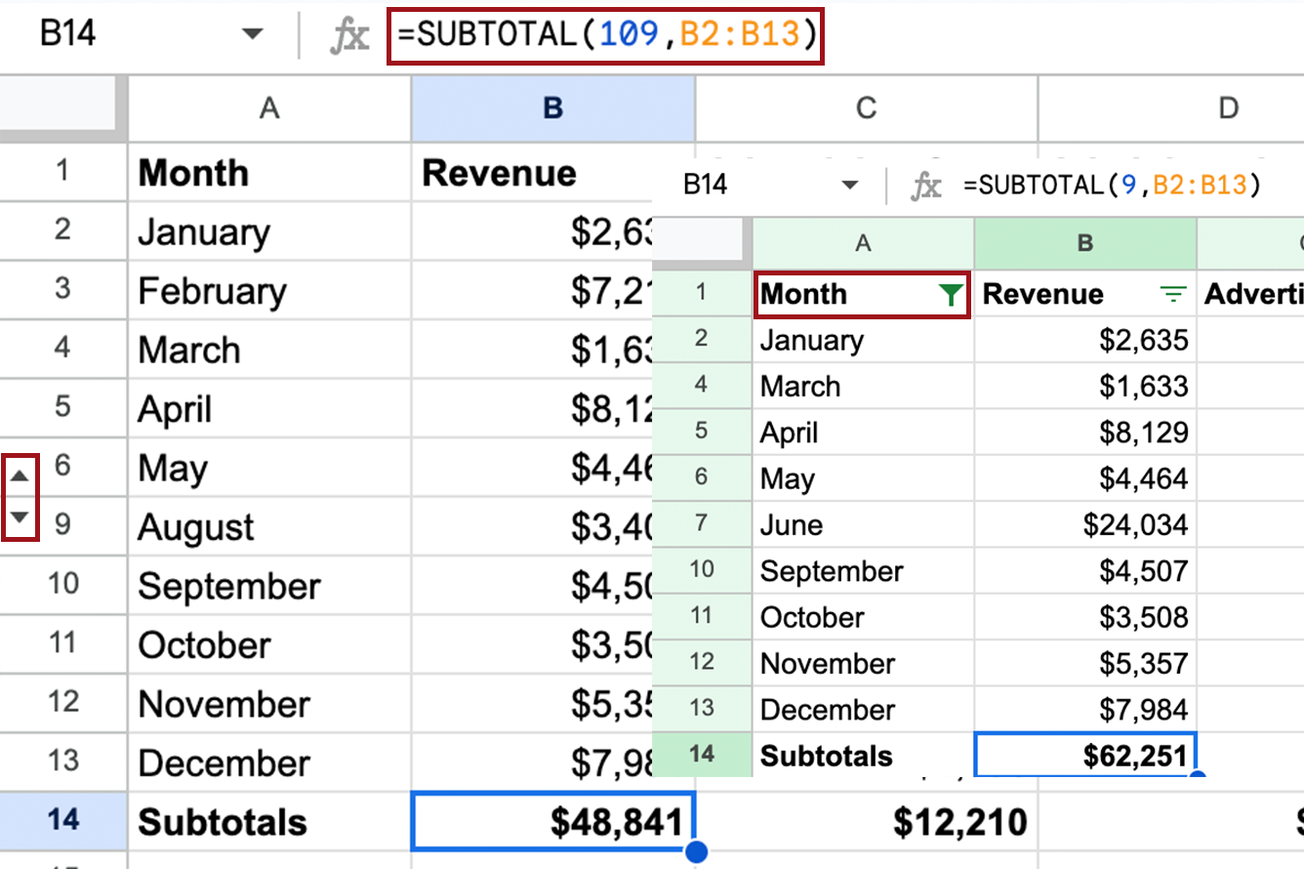Select column A header
The height and width of the screenshot is (869, 1304).
[268, 108]
